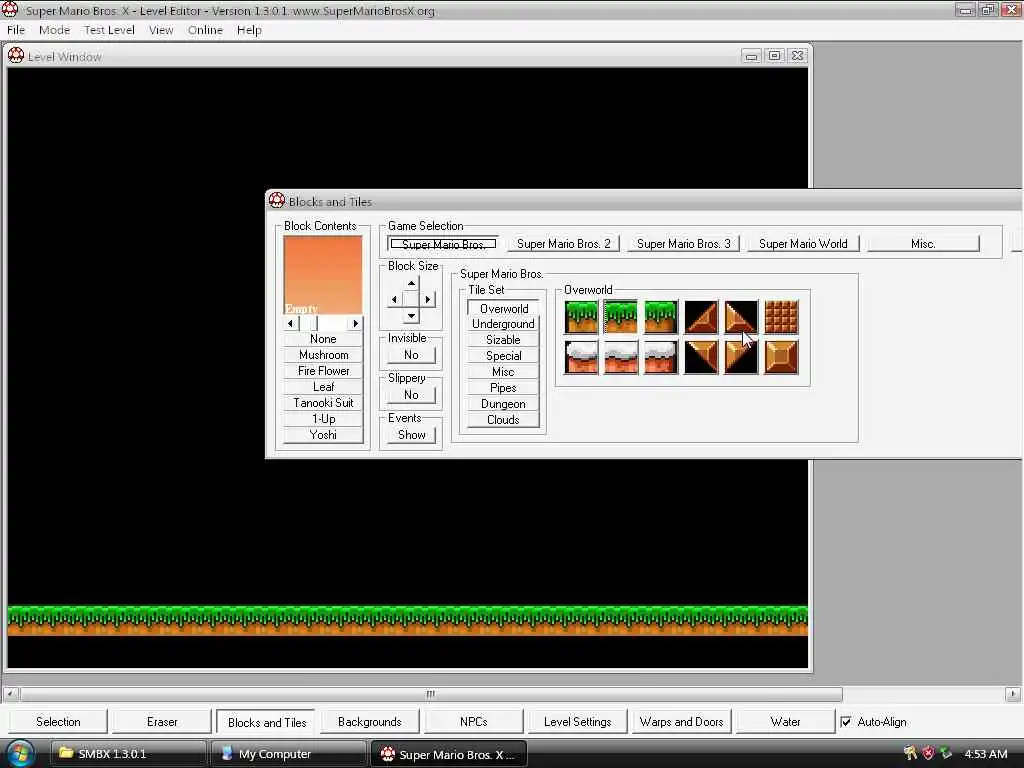Viewport: 1024px width, 768px height.
Task: Select the first grass-top ground tile
Action: coord(581,317)
